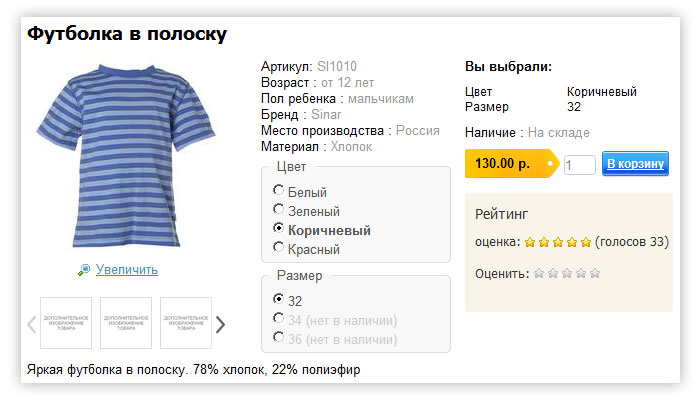Add item with В корзину button
Viewport: 700px width, 400px height.
[x=635, y=164]
